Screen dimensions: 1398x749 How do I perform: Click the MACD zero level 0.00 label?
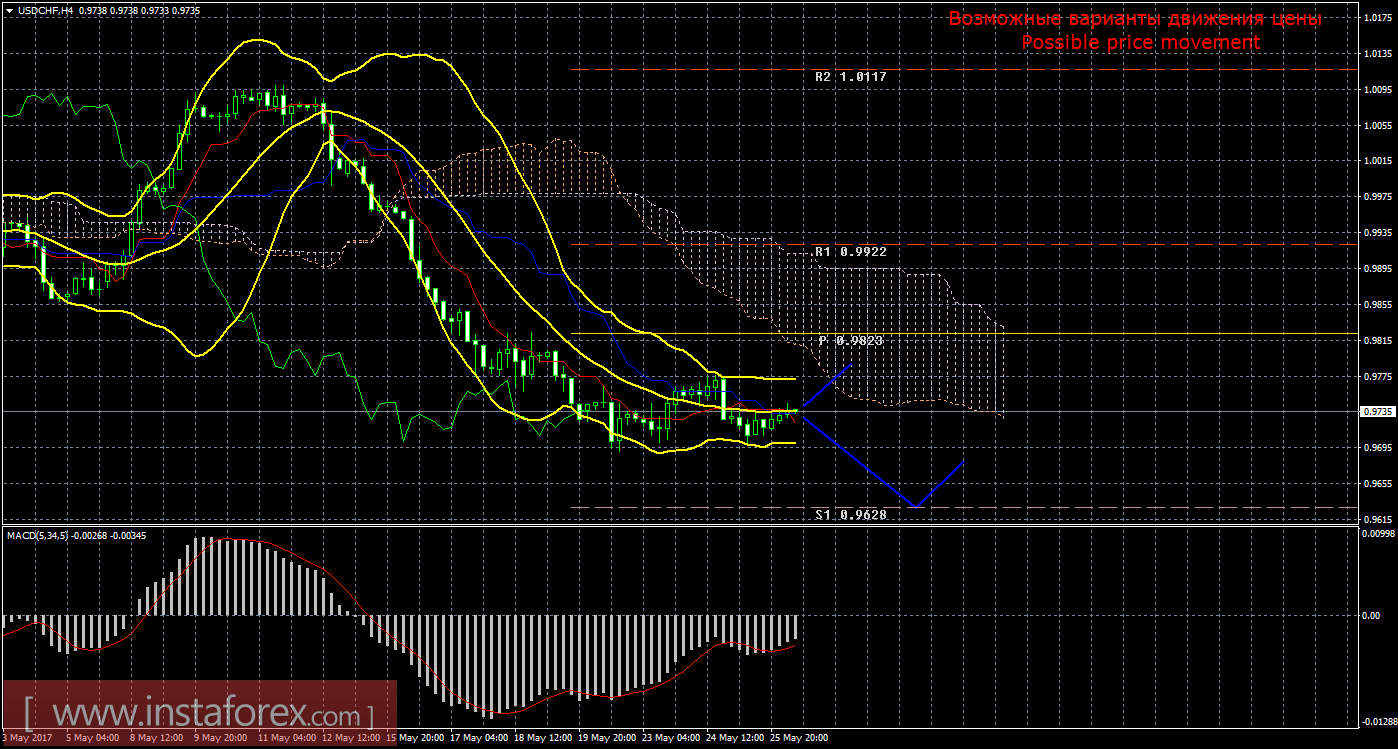[1370, 615]
